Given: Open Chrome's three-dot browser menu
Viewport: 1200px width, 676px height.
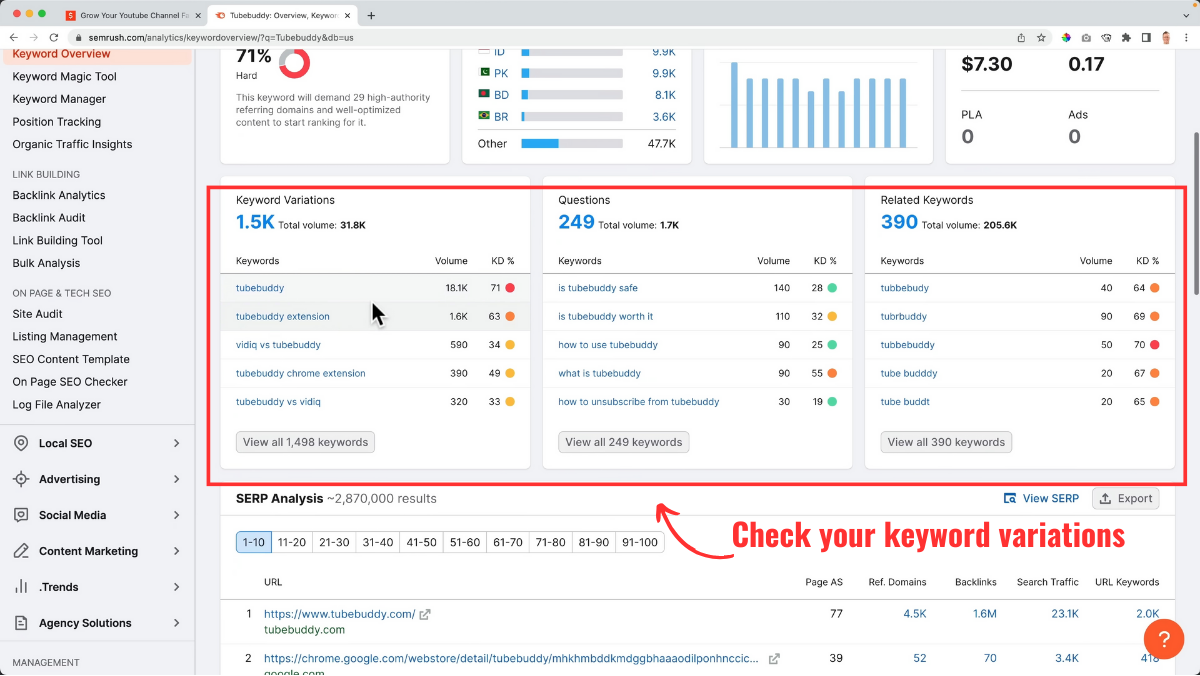Looking at the screenshot, I should click(1188, 37).
